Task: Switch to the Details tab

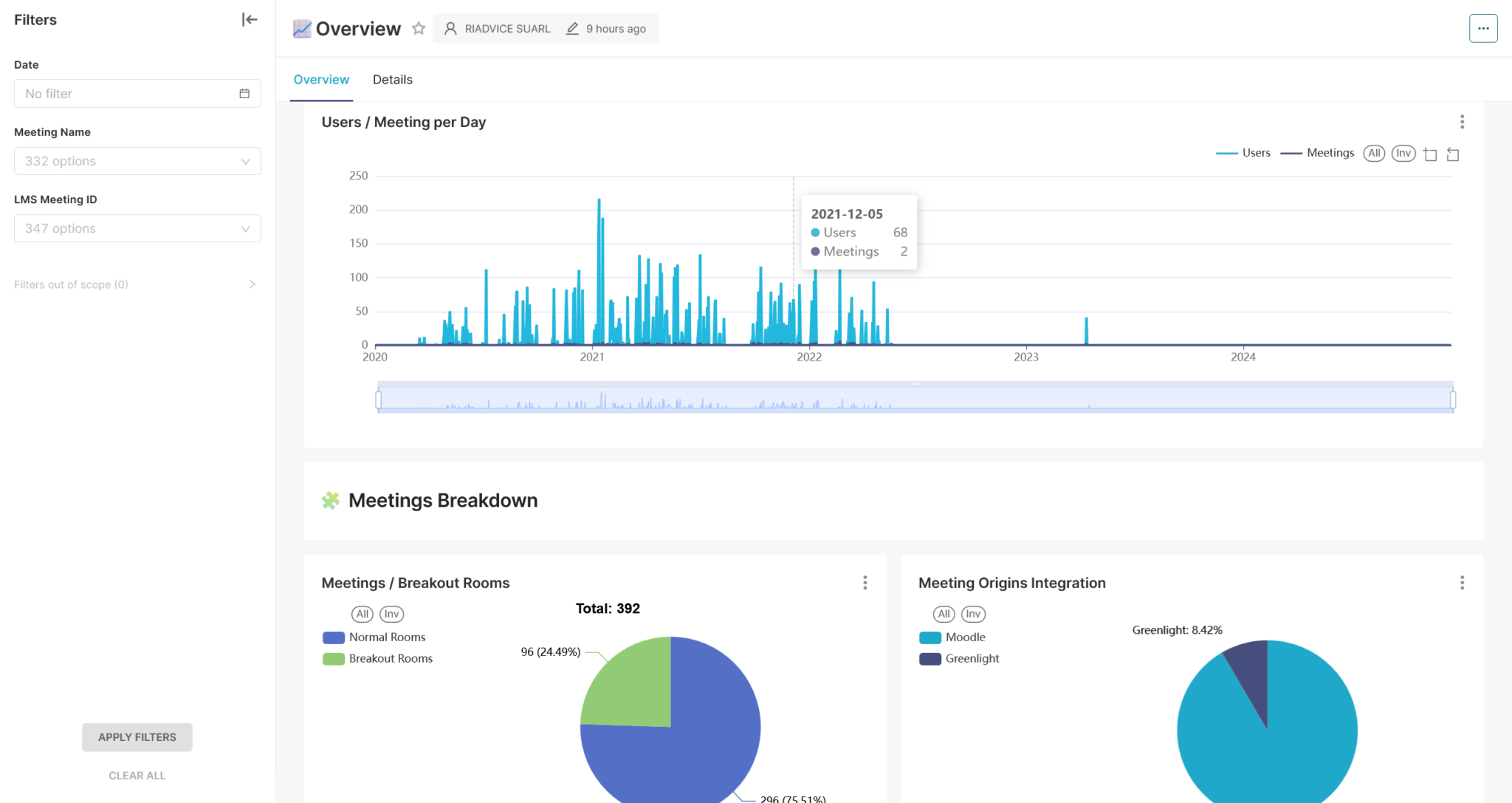Action: pos(392,80)
